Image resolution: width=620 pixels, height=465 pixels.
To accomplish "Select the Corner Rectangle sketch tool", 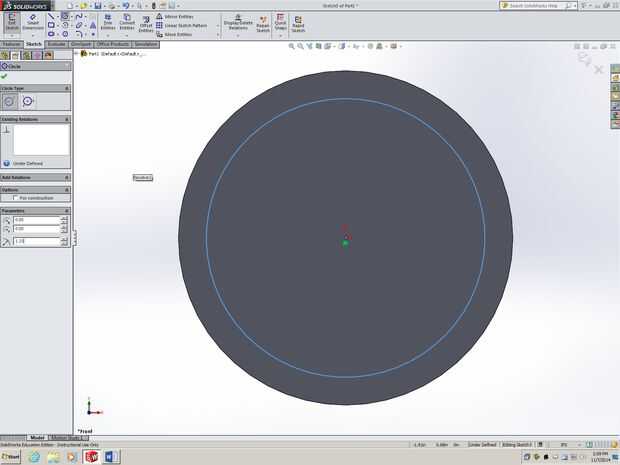I will tap(51, 25).
